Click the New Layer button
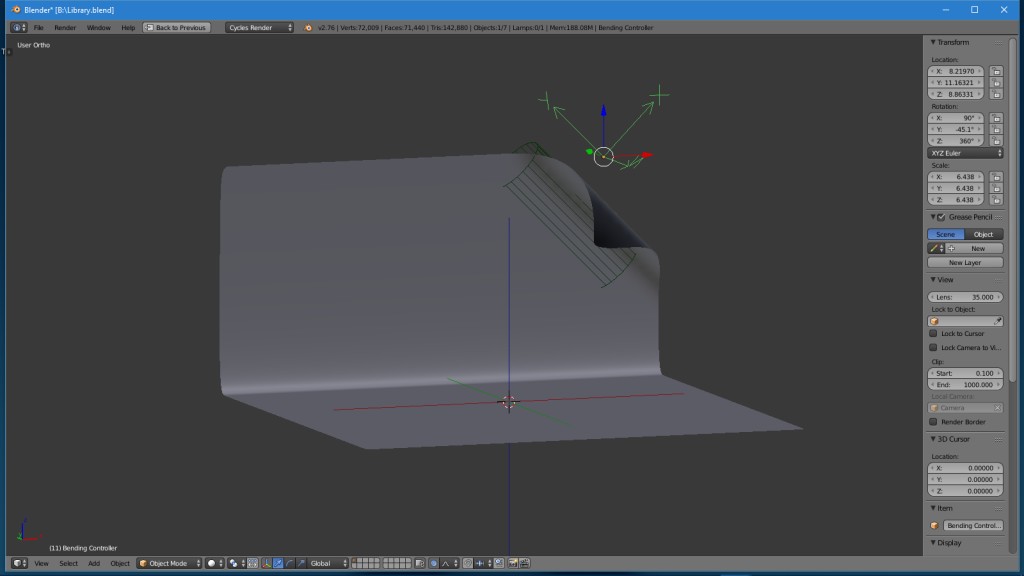The image size is (1024, 576). 966,262
